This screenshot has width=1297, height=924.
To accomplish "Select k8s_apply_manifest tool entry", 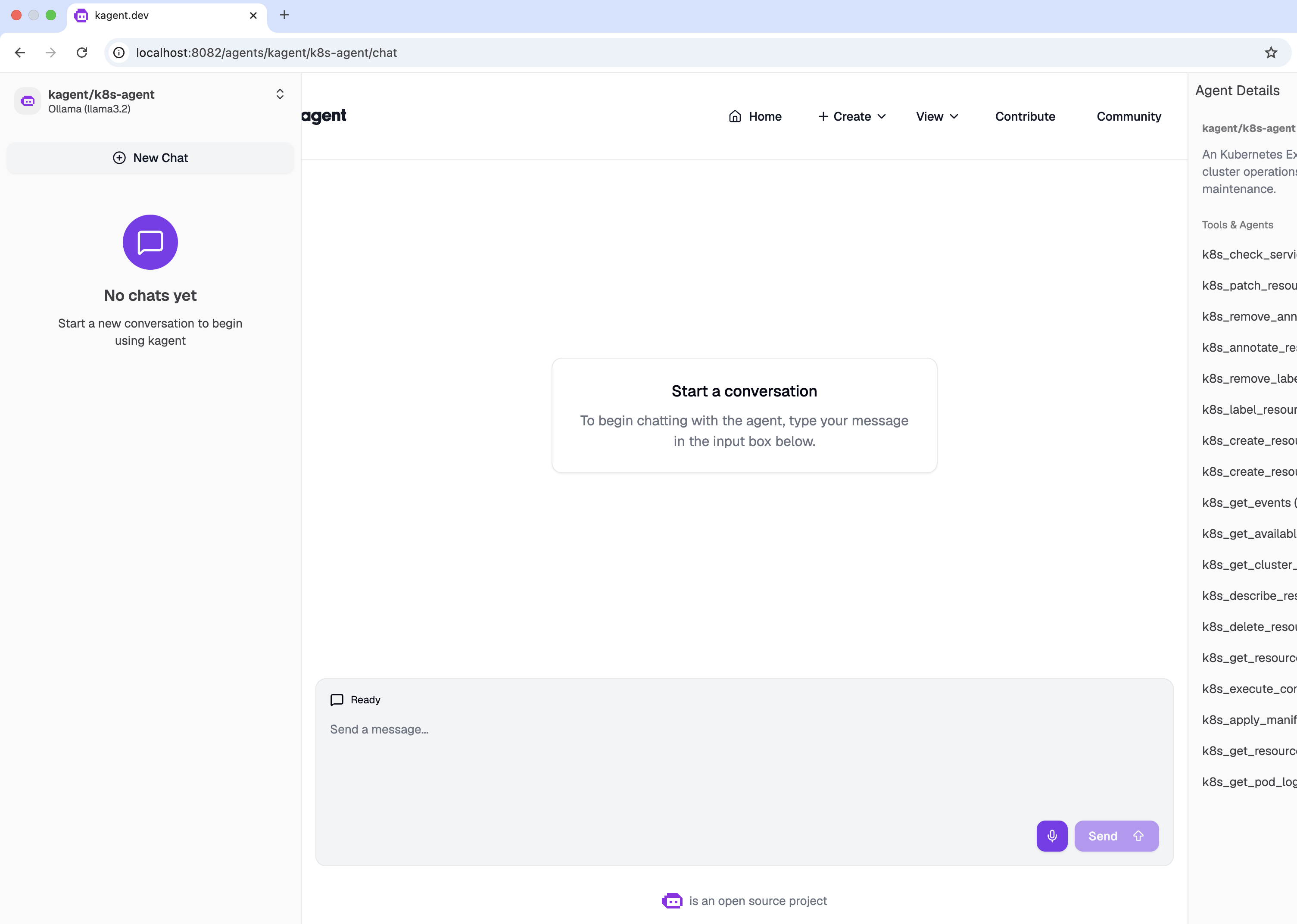I will click(1249, 720).
